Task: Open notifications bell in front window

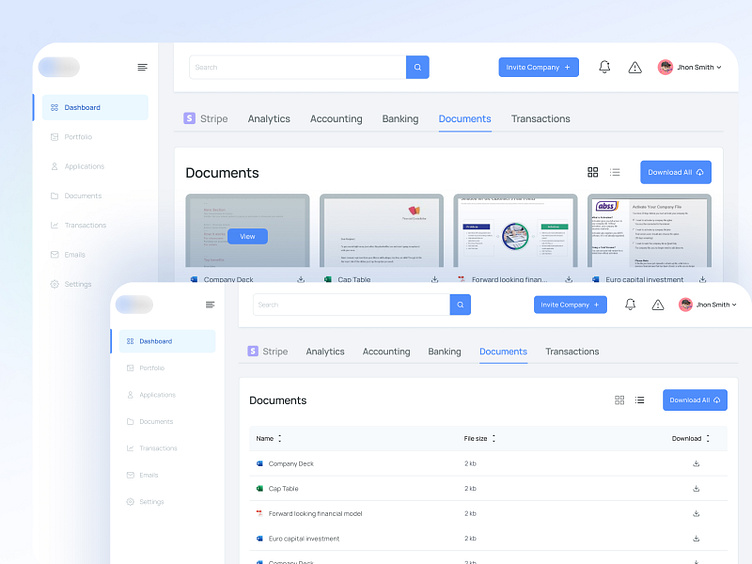Action: 630,305
